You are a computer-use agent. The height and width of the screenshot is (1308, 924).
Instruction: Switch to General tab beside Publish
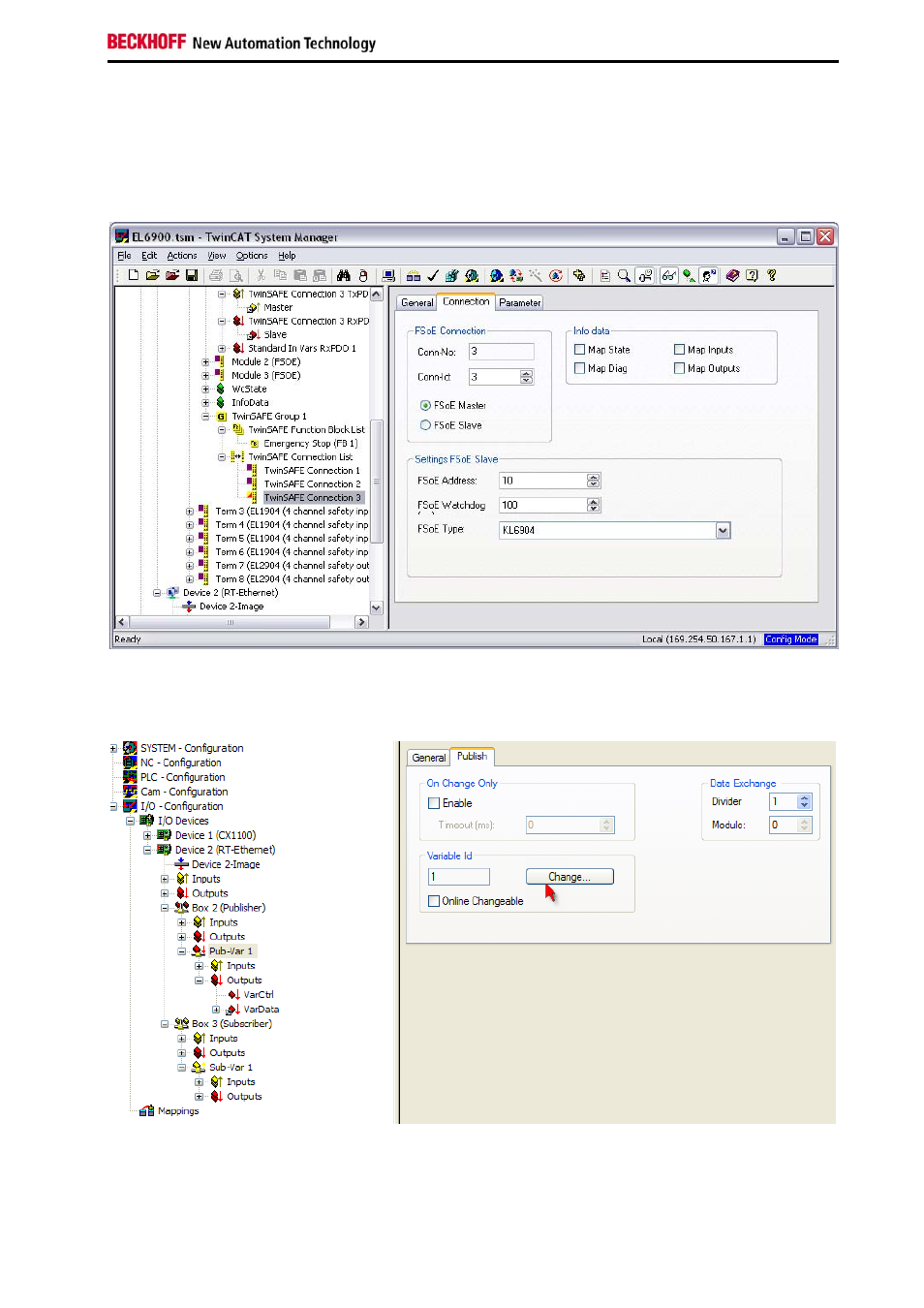pos(429,758)
